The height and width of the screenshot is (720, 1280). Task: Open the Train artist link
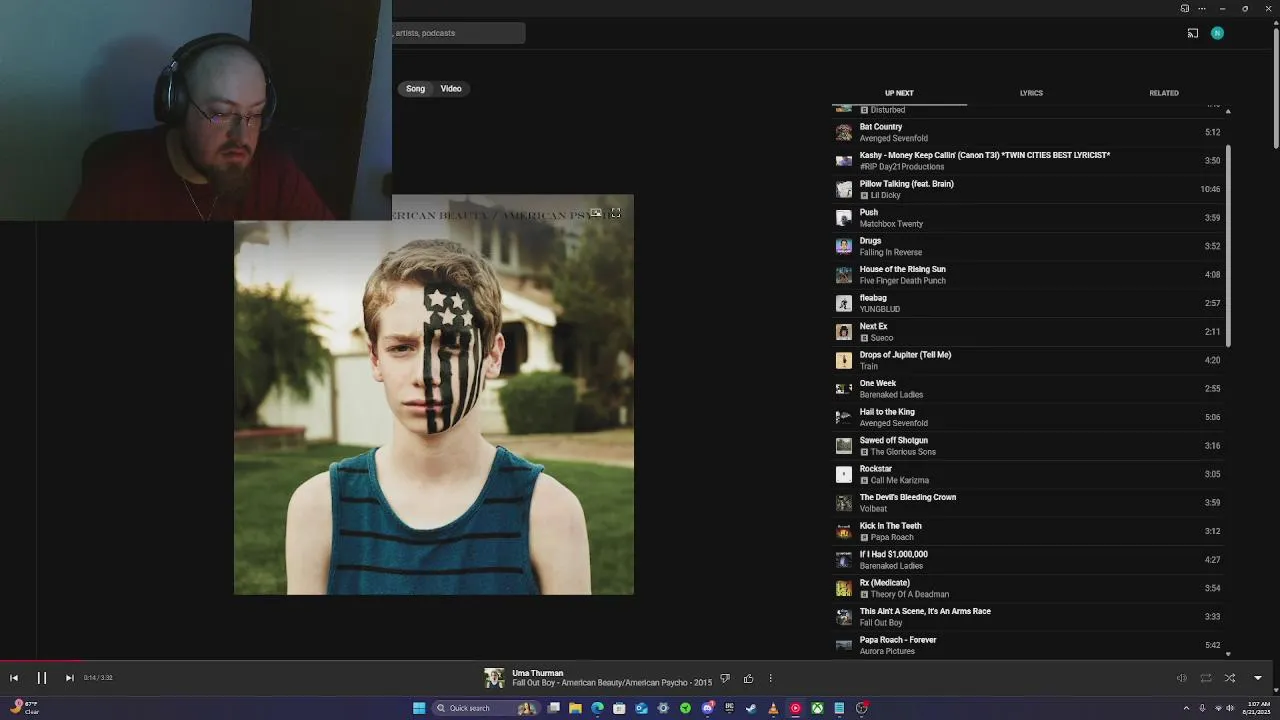pyautogui.click(x=869, y=366)
